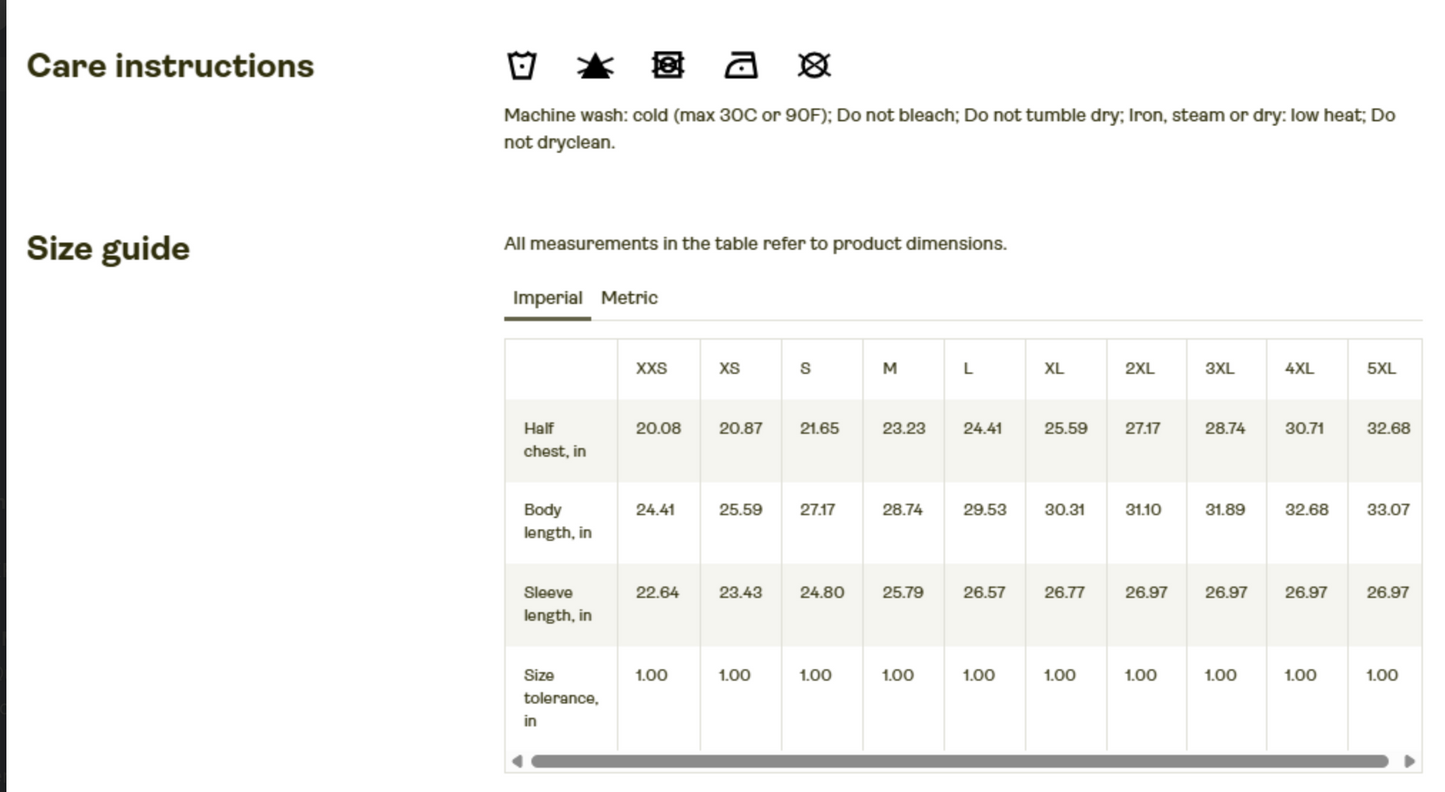Click the Care instructions heading
Screen dimensions: 1445x792
[170, 66]
